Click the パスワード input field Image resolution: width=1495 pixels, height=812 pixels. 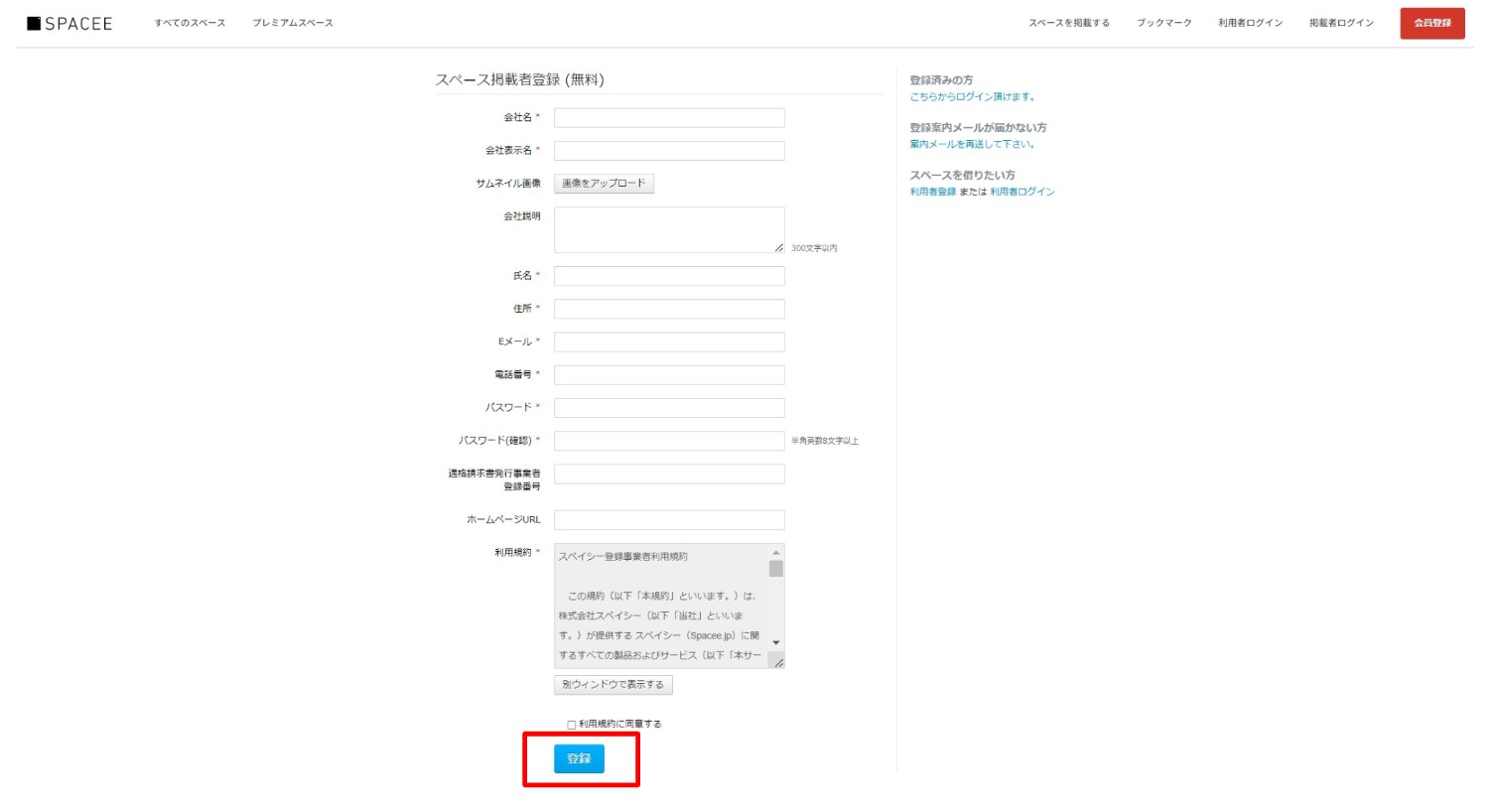point(669,408)
